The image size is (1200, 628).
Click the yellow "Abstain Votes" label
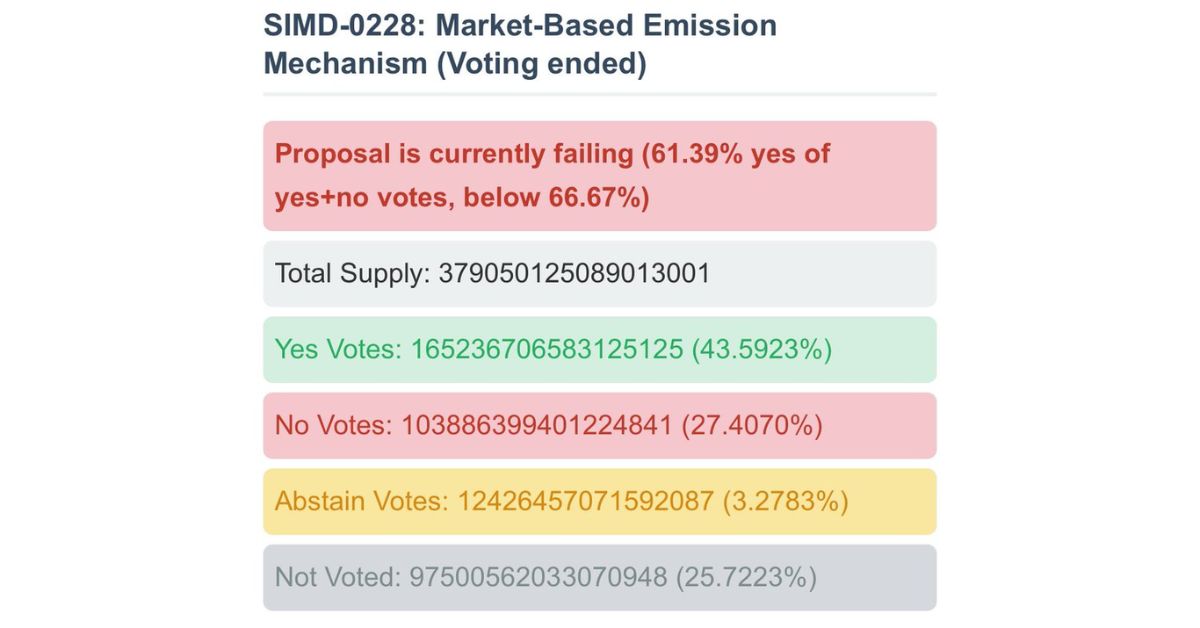(361, 502)
